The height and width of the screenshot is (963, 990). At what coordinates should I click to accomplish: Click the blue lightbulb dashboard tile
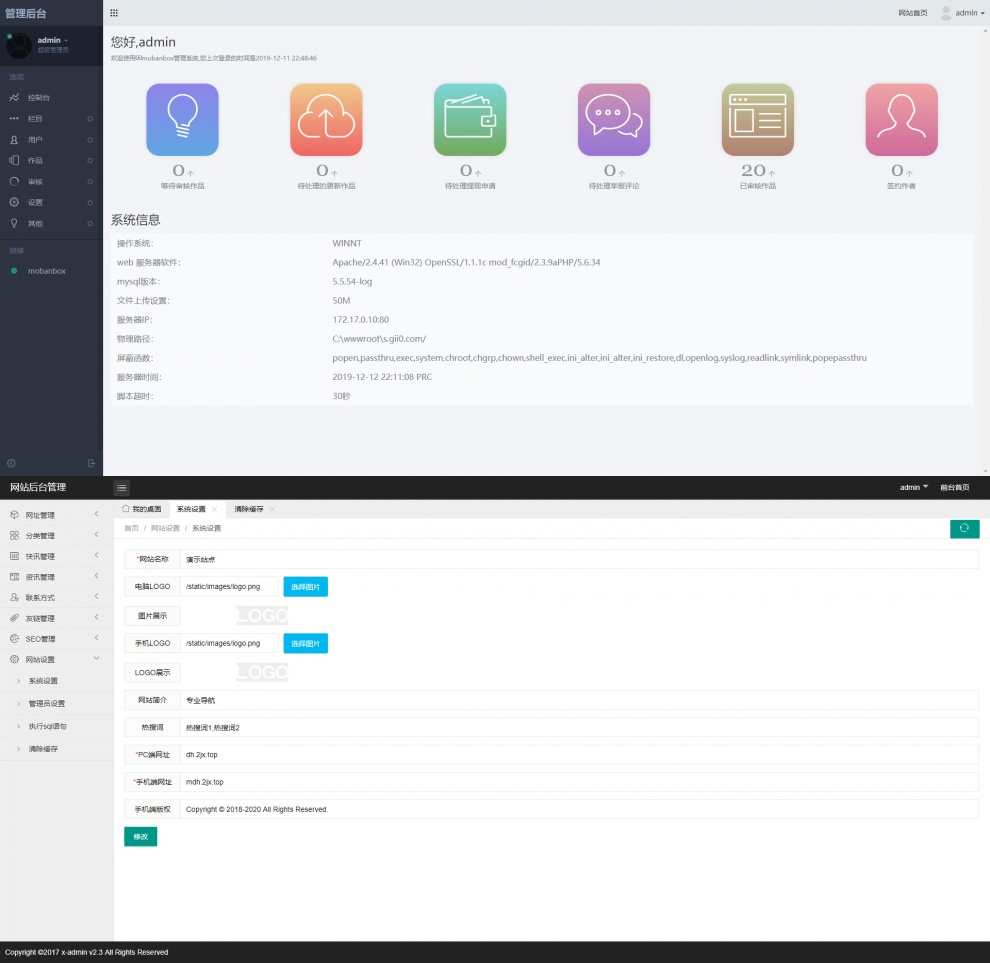[182, 119]
